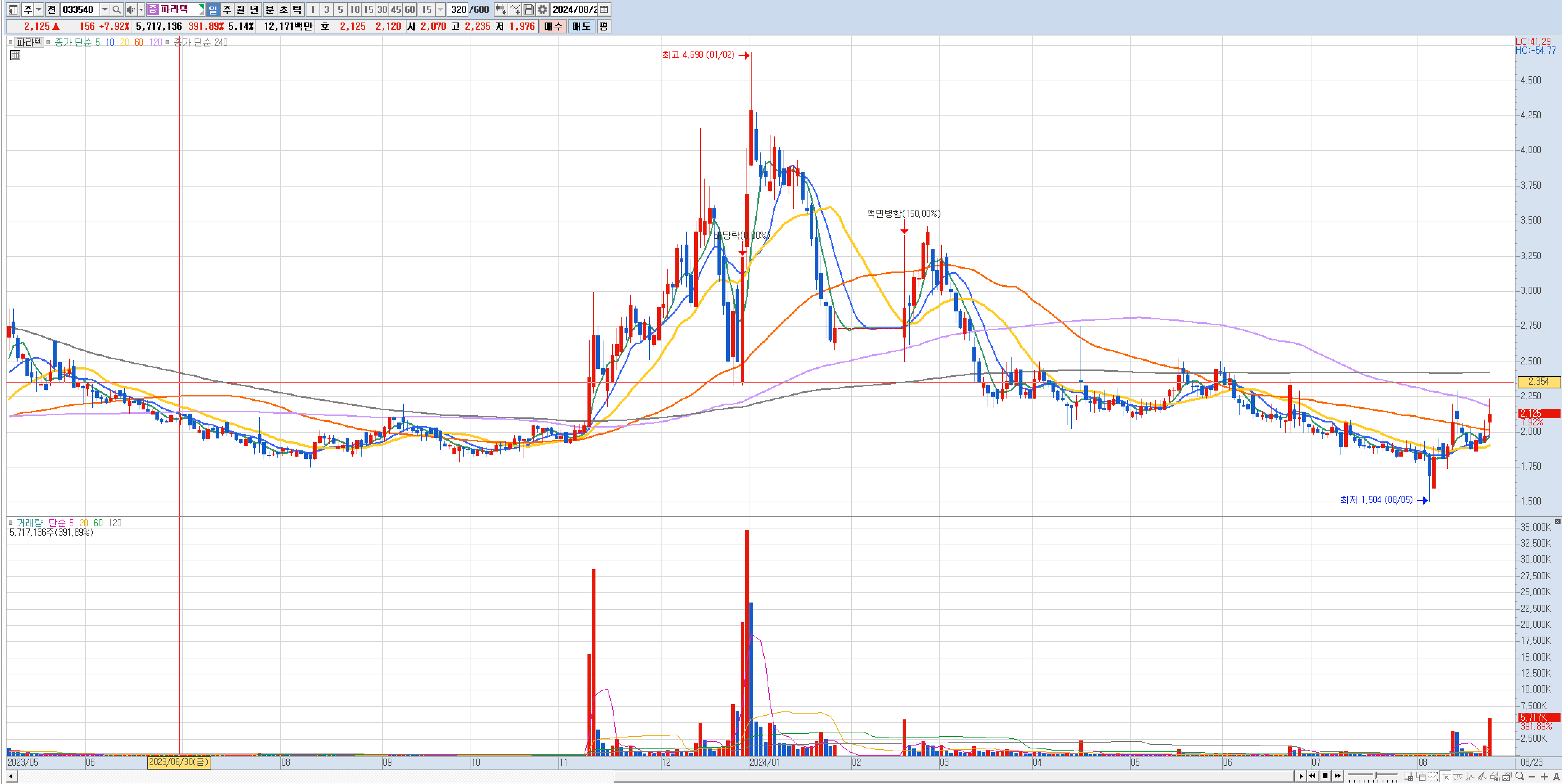The height and width of the screenshot is (784, 1562).
Task: Select the 분 minute chart tab
Action: tap(269, 10)
